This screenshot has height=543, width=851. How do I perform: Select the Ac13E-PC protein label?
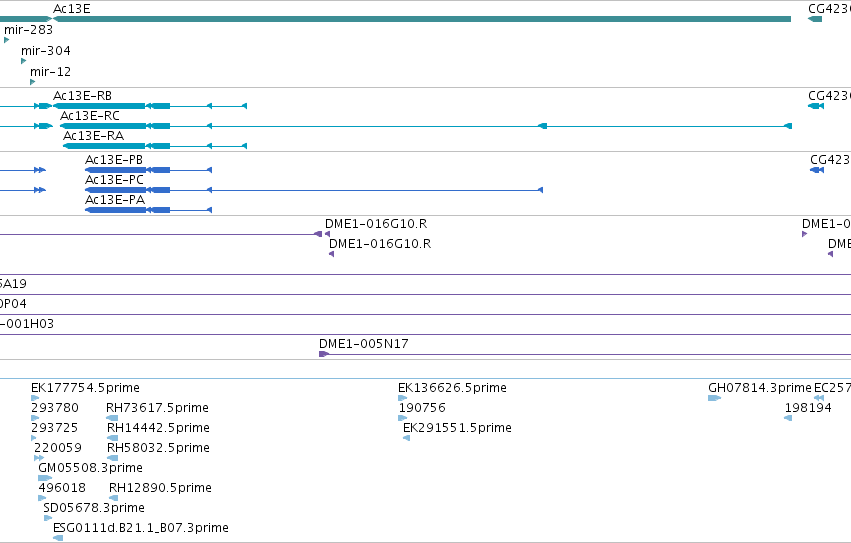115,180
